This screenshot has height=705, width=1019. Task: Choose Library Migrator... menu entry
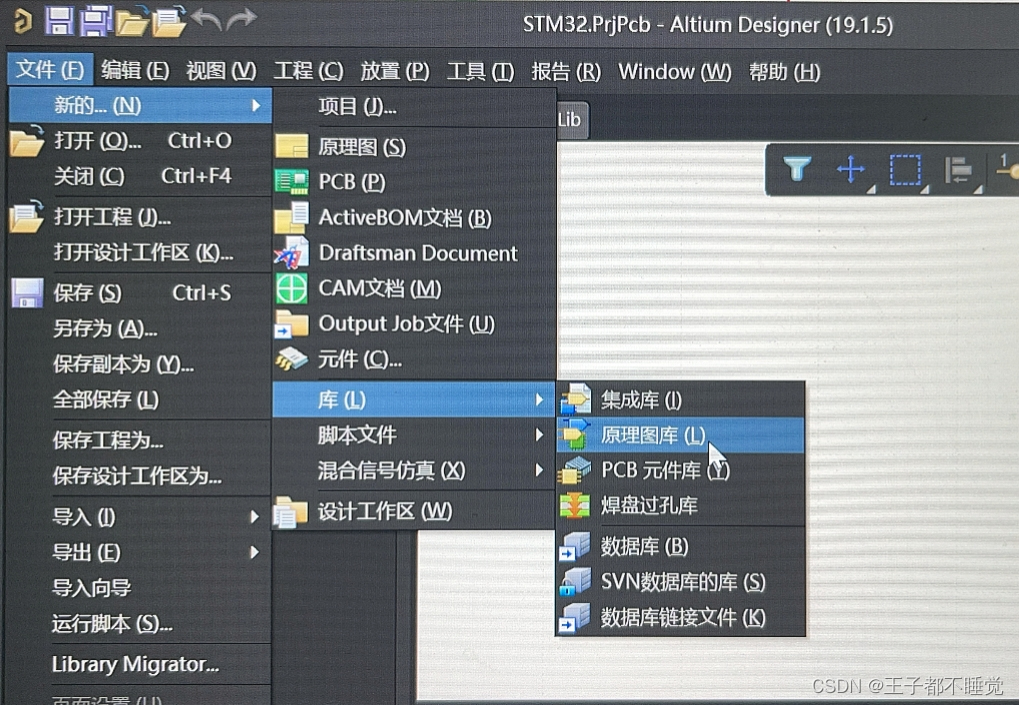[x=139, y=664]
